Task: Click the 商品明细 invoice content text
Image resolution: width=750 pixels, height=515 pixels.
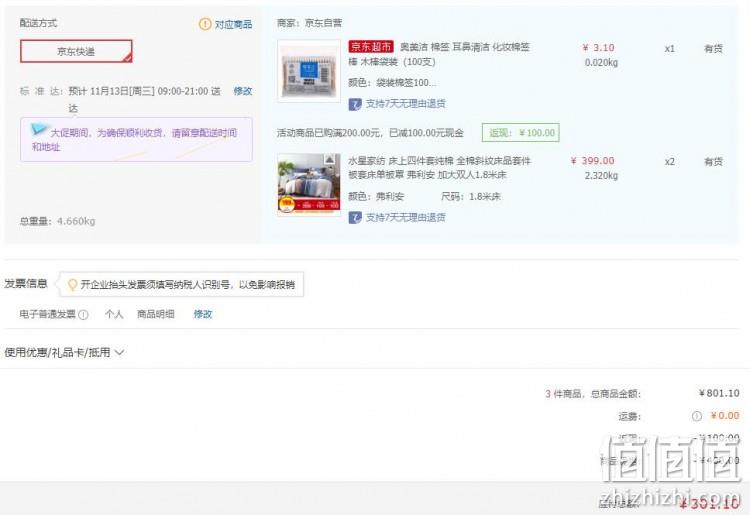Action: point(156,314)
